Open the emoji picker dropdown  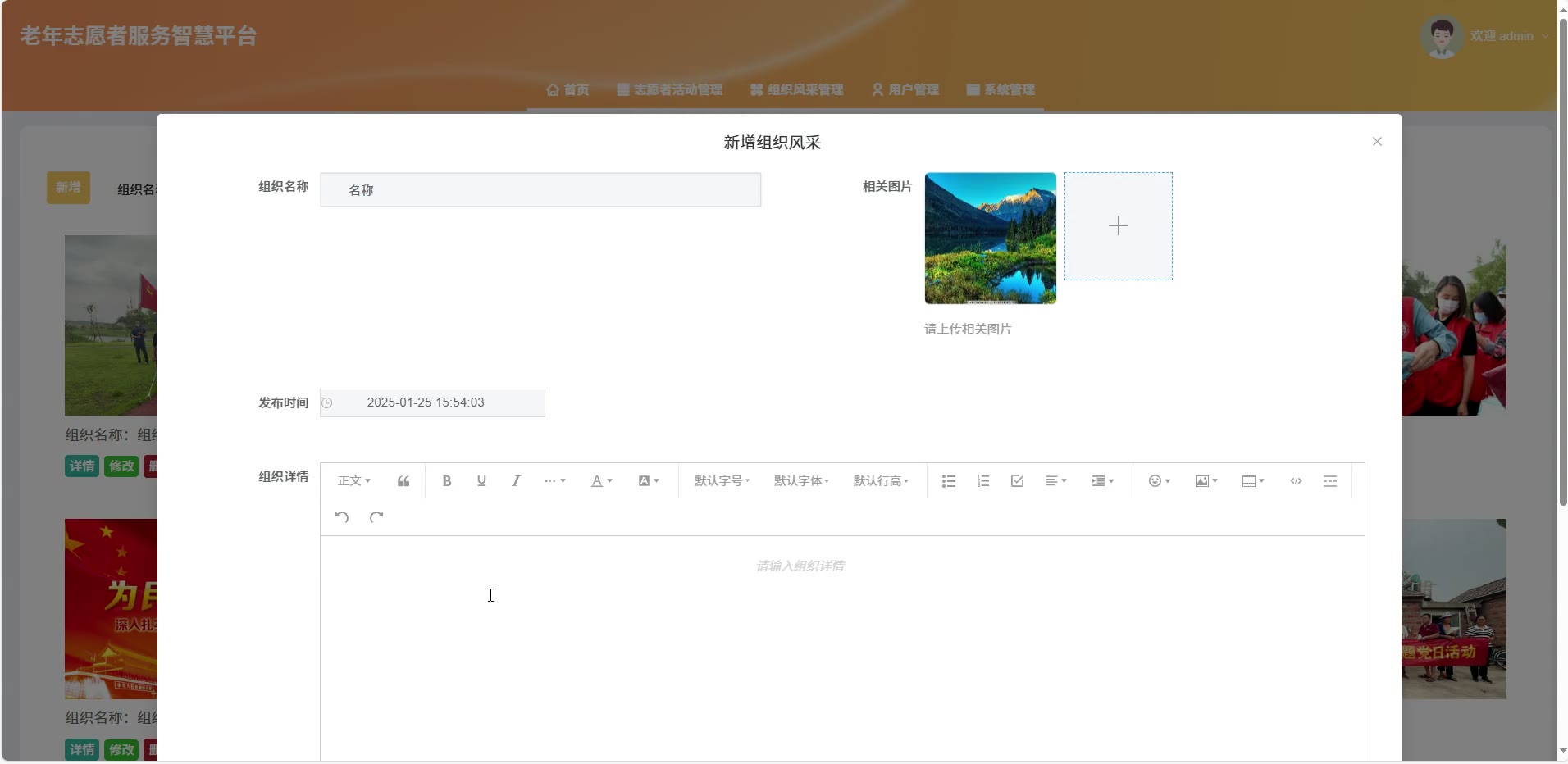click(1159, 481)
